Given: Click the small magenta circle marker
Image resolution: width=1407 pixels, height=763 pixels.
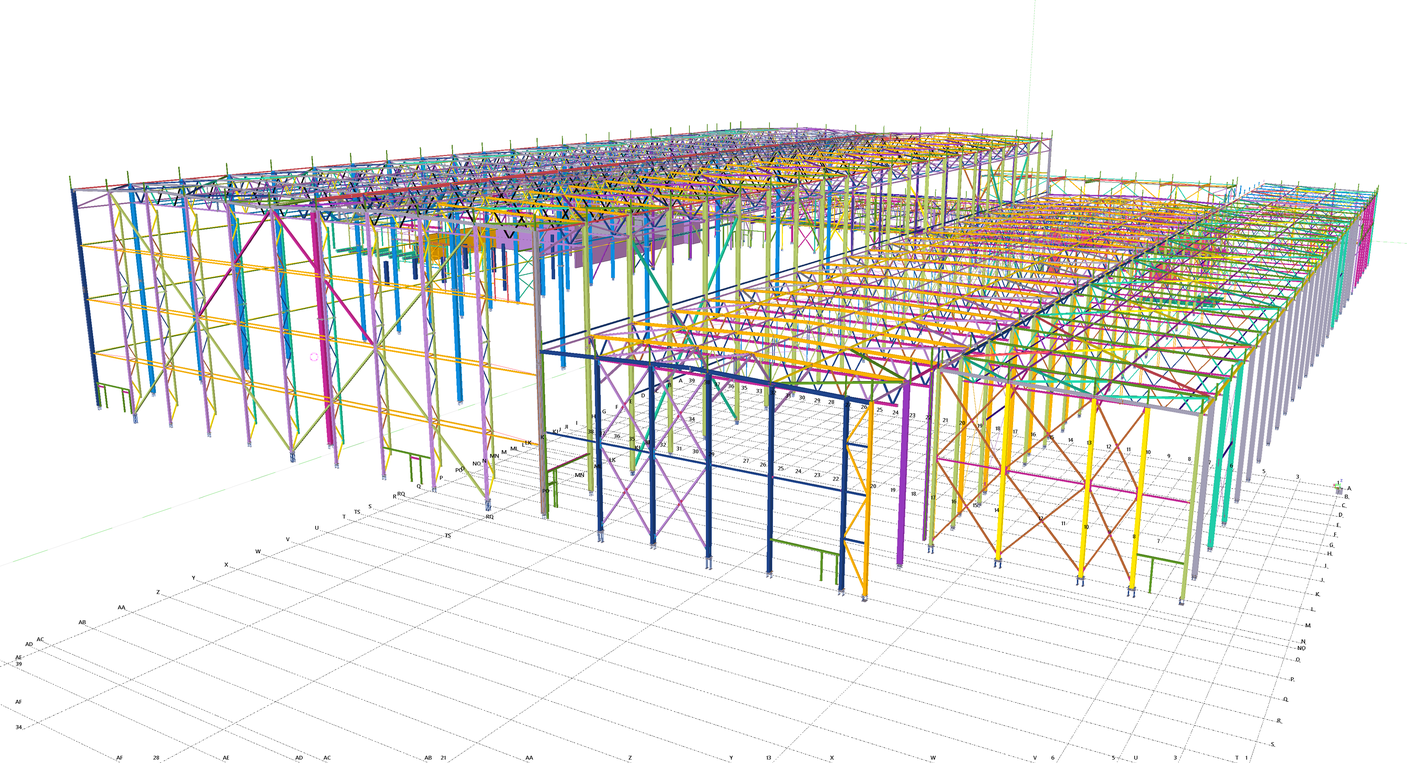Looking at the screenshot, I should pos(314,356).
